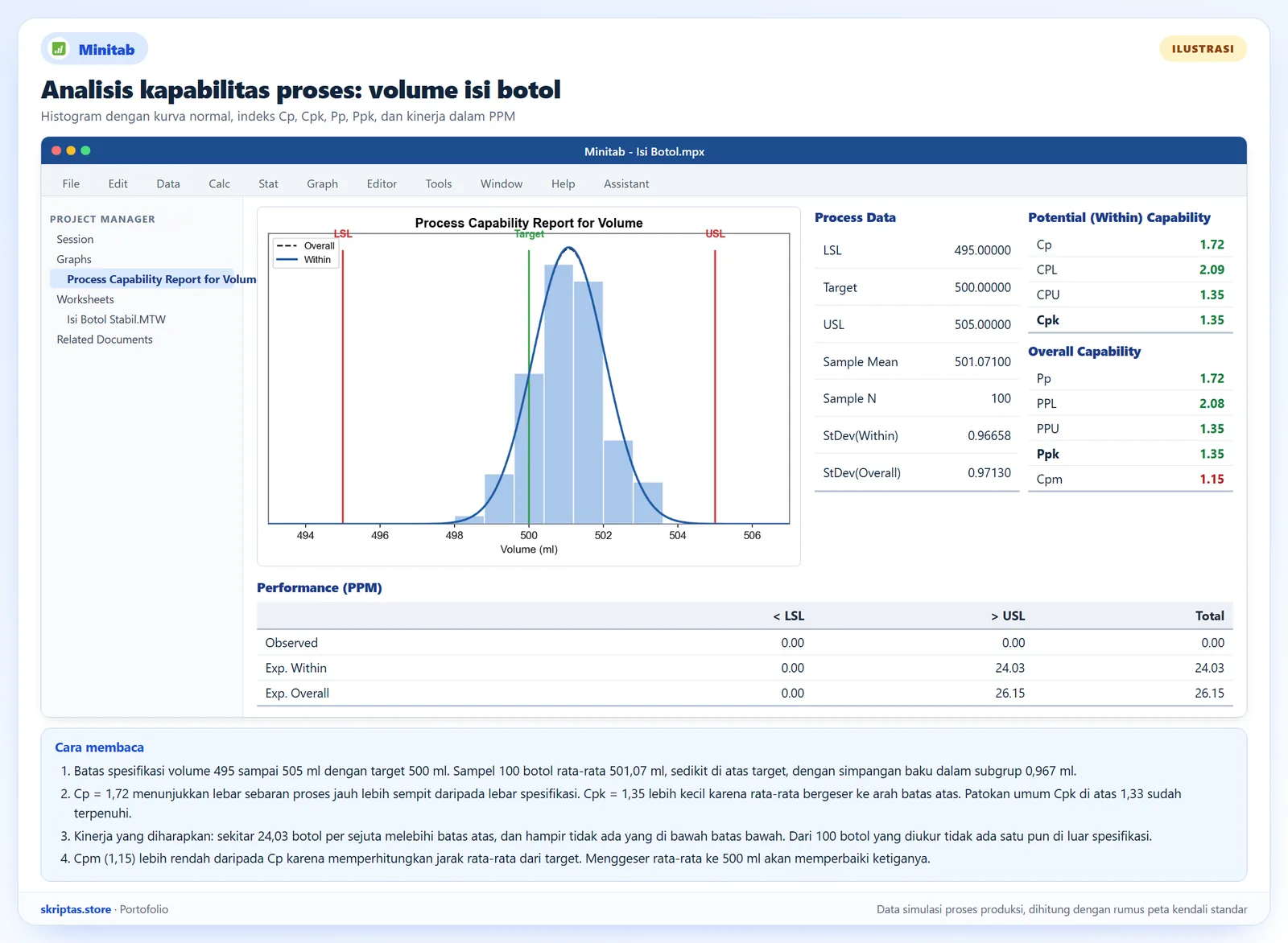Click the window title Minitab - Isi Botol.mpx
1288x943 pixels.
tap(644, 151)
